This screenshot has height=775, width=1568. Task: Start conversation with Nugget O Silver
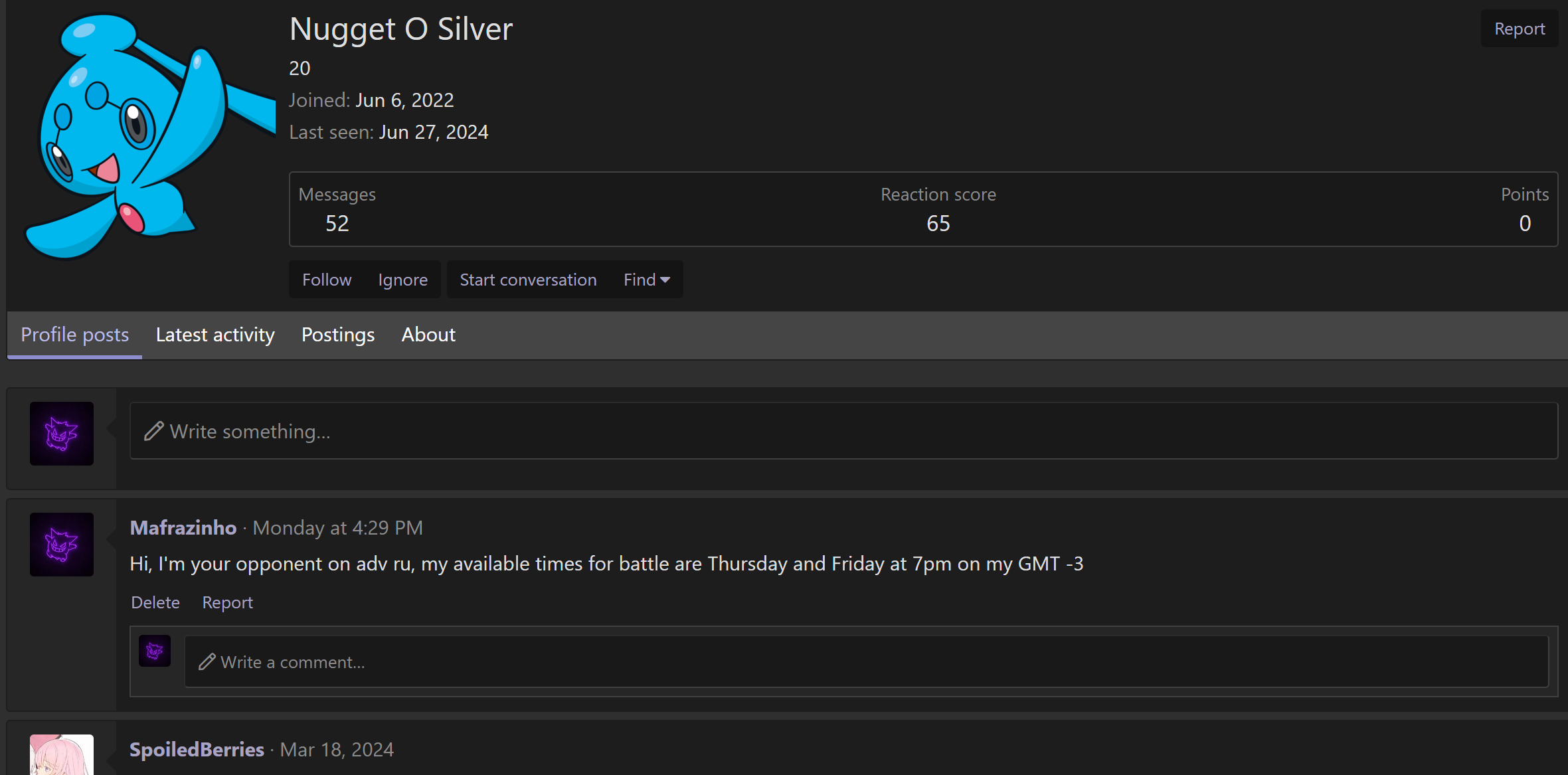tap(528, 280)
